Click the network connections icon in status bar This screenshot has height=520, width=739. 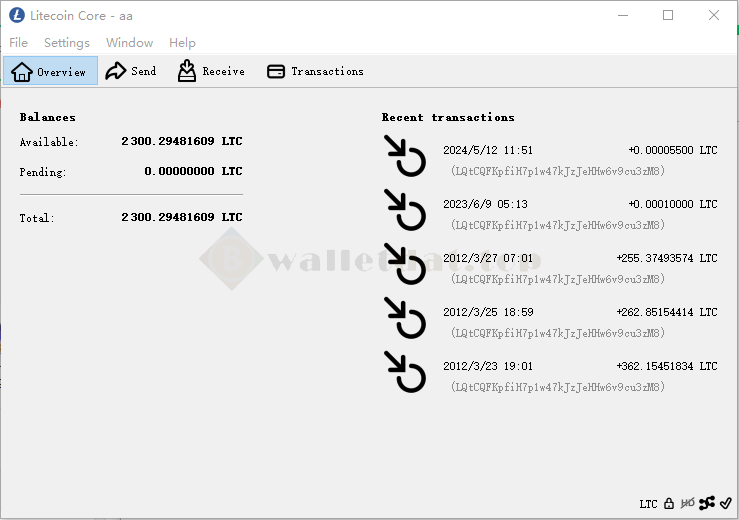tap(707, 503)
